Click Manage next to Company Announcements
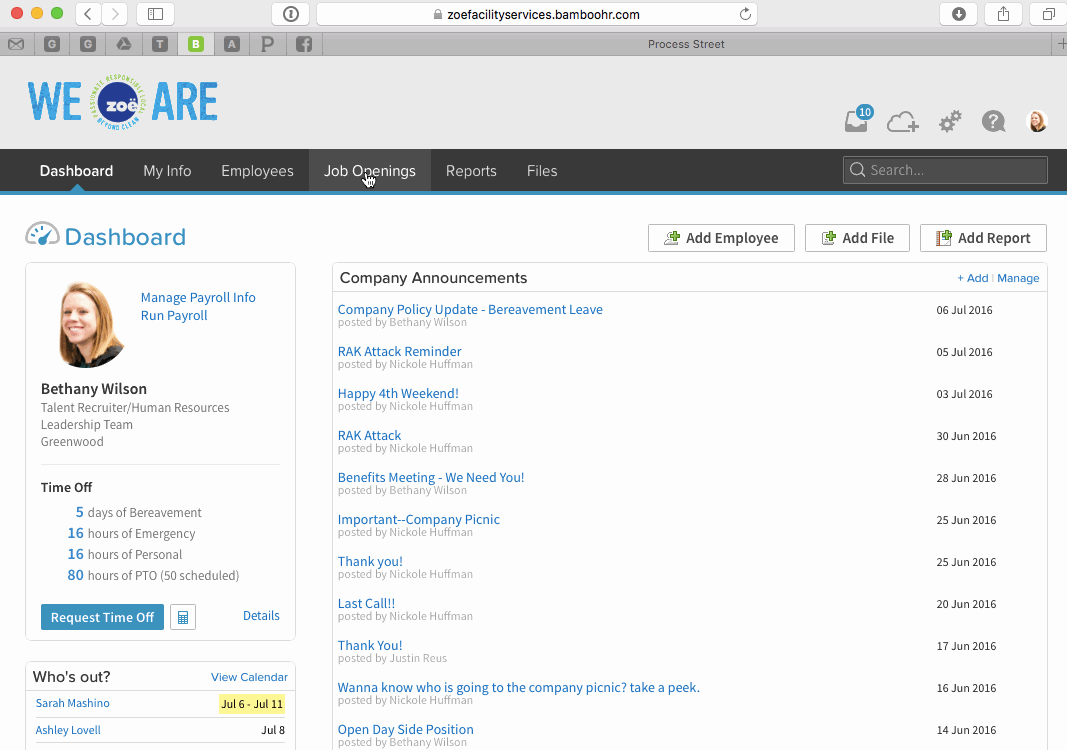The image size is (1067, 750). point(1018,278)
